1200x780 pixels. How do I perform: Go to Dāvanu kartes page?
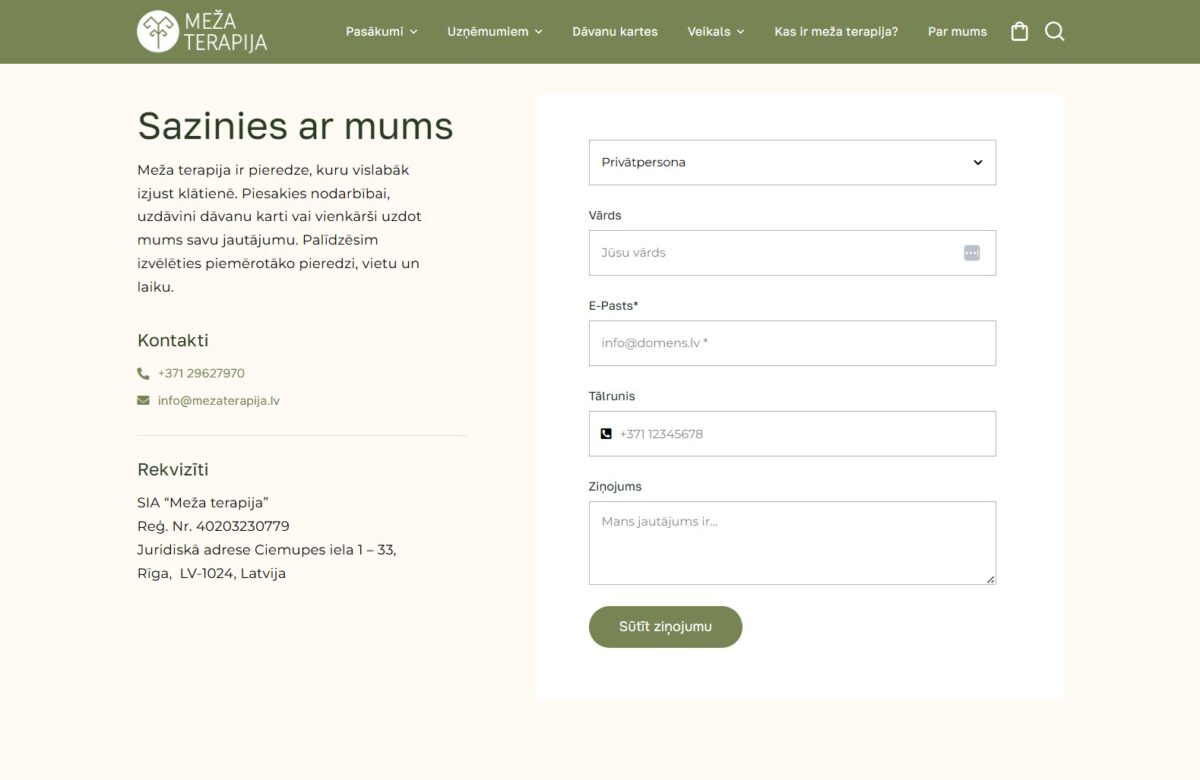(614, 32)
